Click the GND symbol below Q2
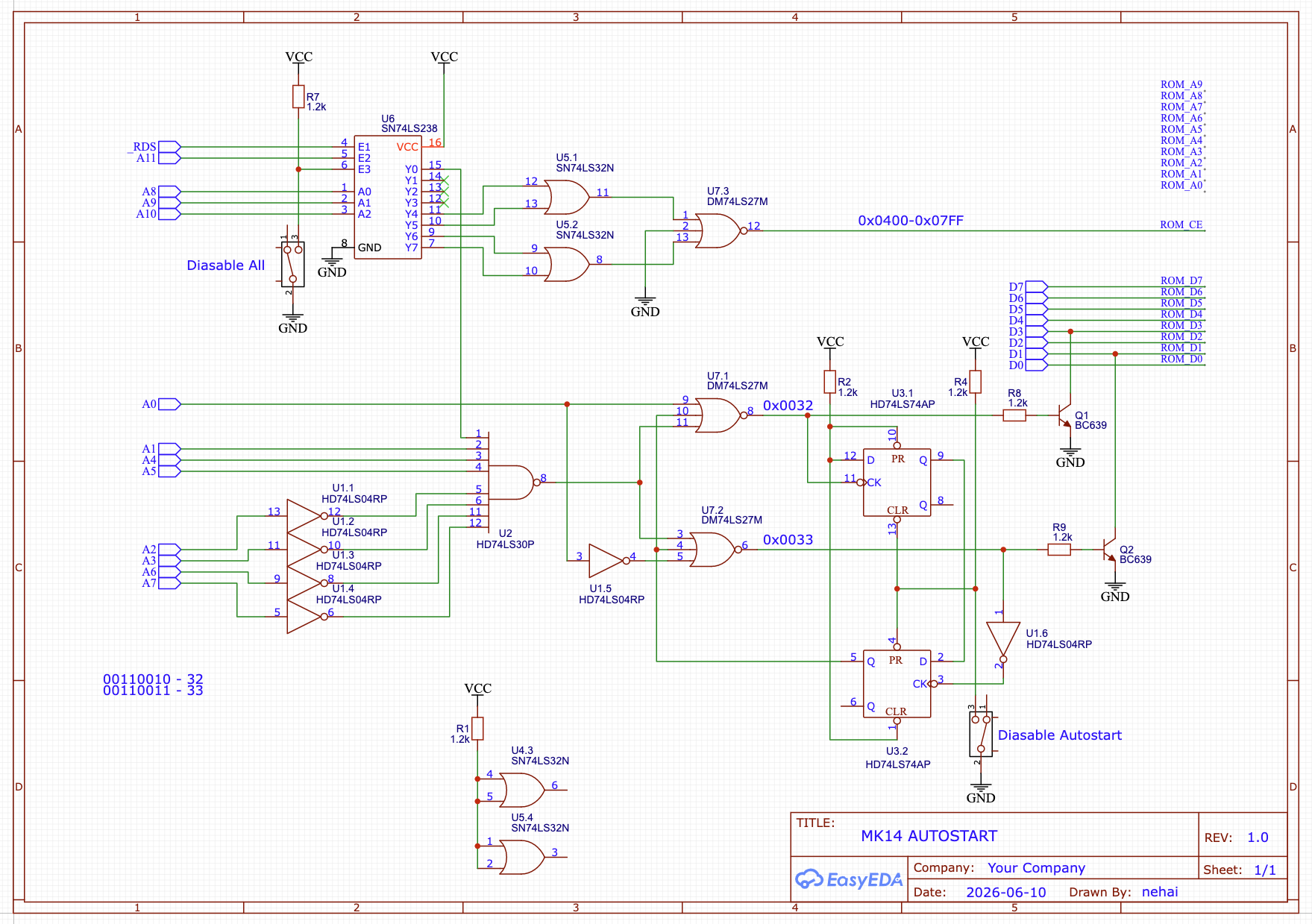The width and height of the screenshot is (1312, 924). (1115, 593)
